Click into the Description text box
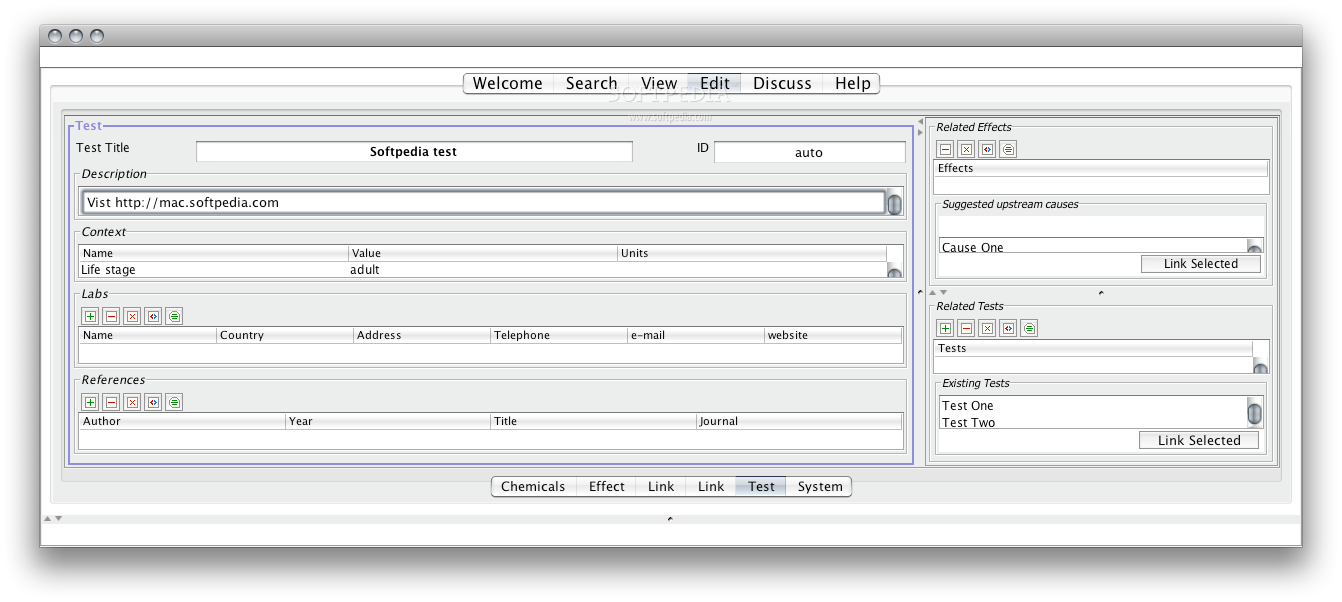This screenshot has width=1342, height=602. click(483, 202)
